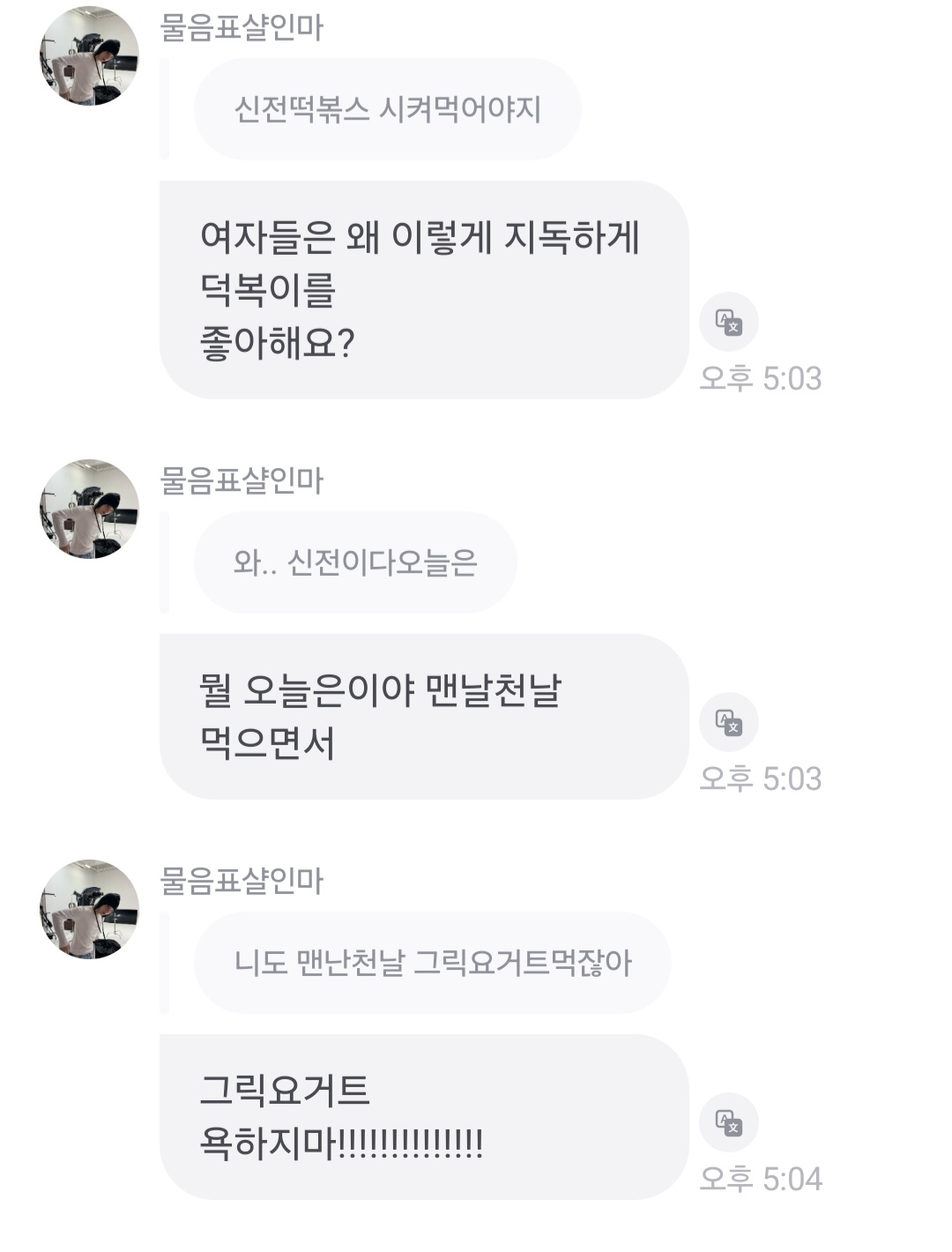
Task: Open profile photo beside 와.. 신전이다오늘은 quote
Action: click(x=89, y=509)
